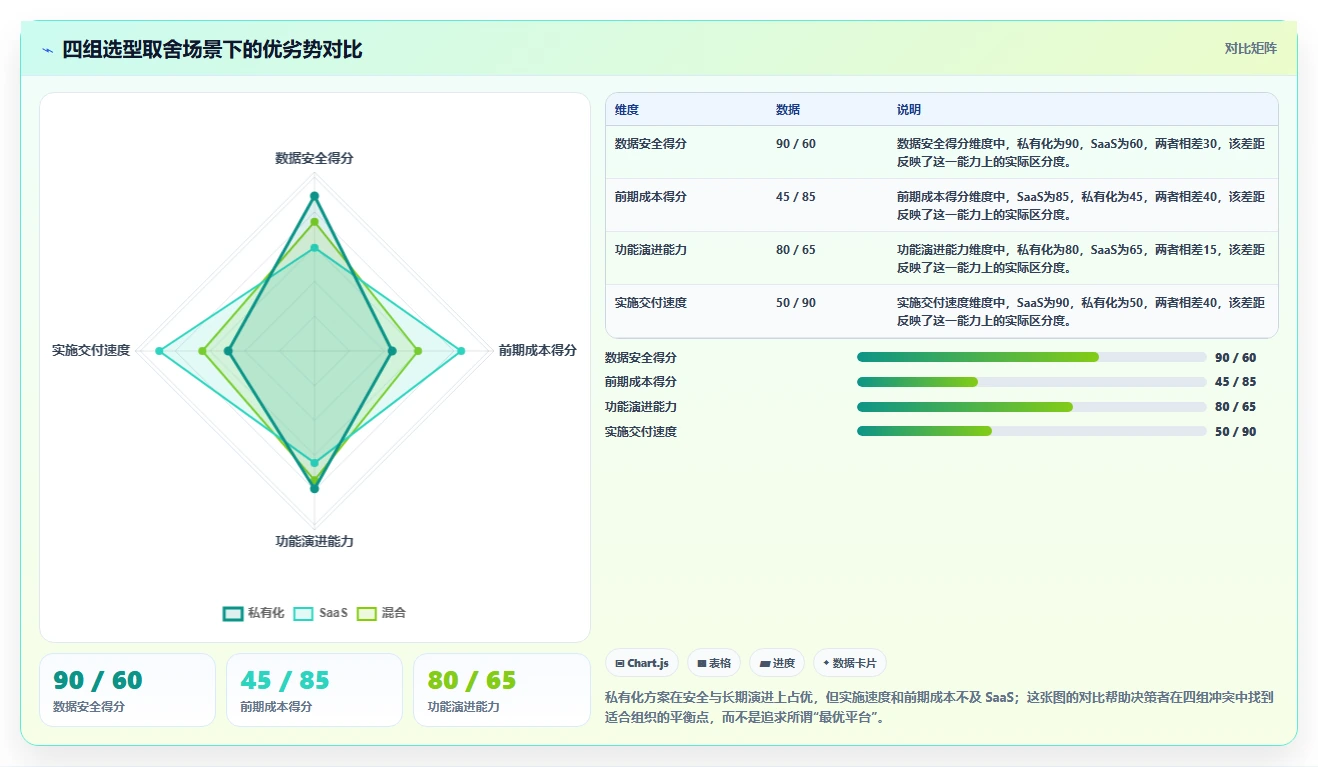Click the 50 / 90 table cell value
The height and width of the screenshot is (767, 1318).
tap(796, 303)
